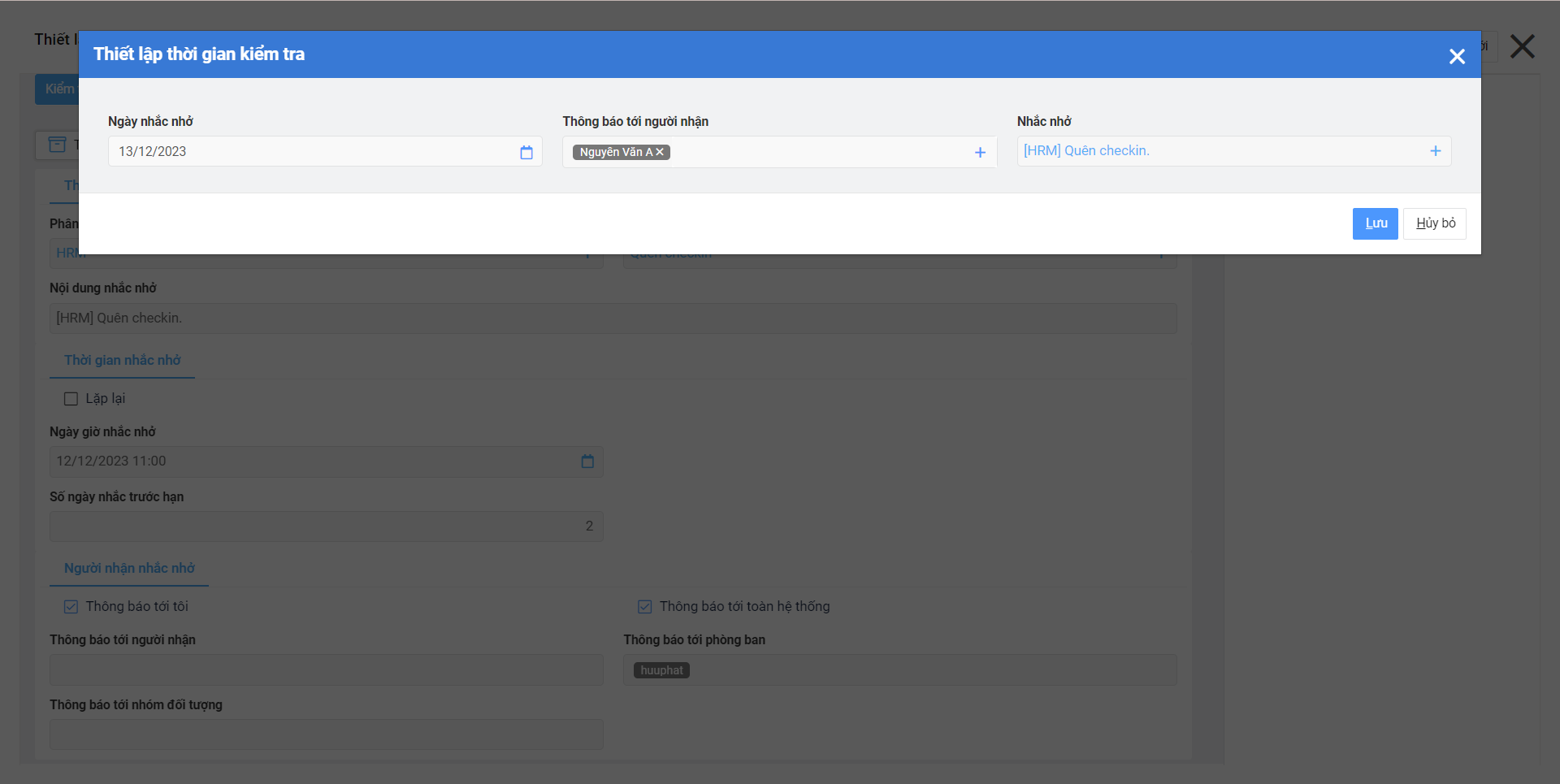
Task: Toggle the Lặp lại checkbox
Action: pos(71,399)
